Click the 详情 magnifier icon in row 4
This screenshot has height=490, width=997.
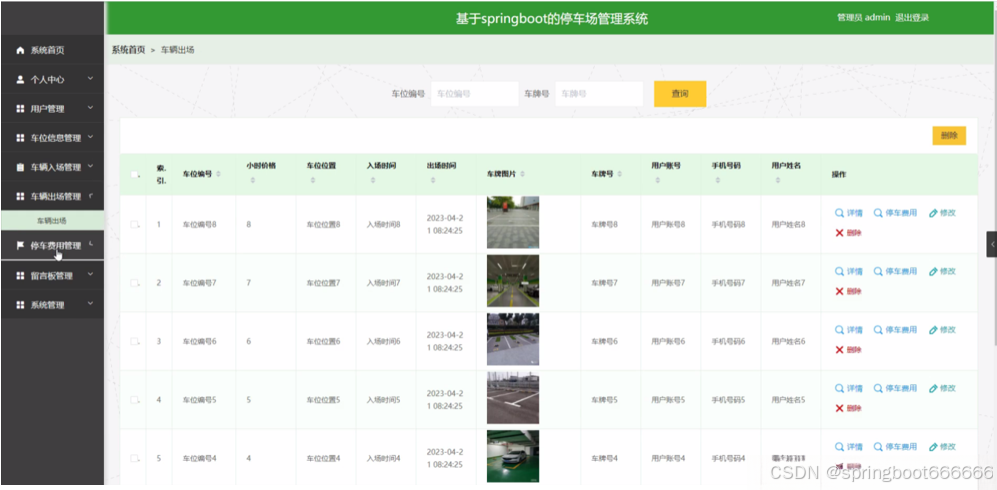click(x=839, y=388)
